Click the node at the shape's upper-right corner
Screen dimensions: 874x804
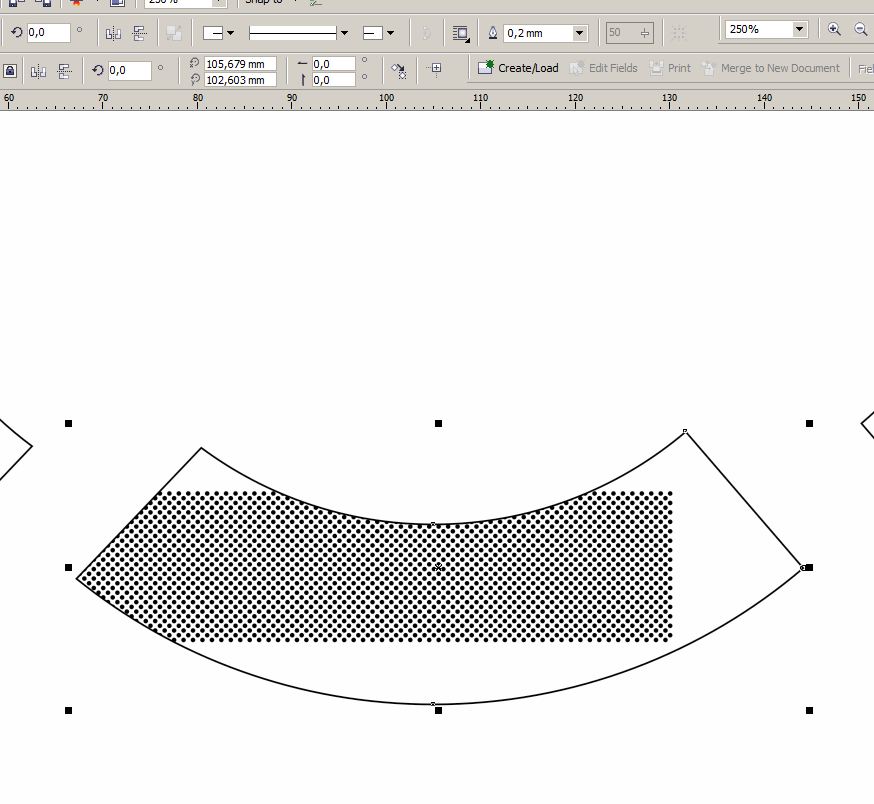tap(685, 432)
